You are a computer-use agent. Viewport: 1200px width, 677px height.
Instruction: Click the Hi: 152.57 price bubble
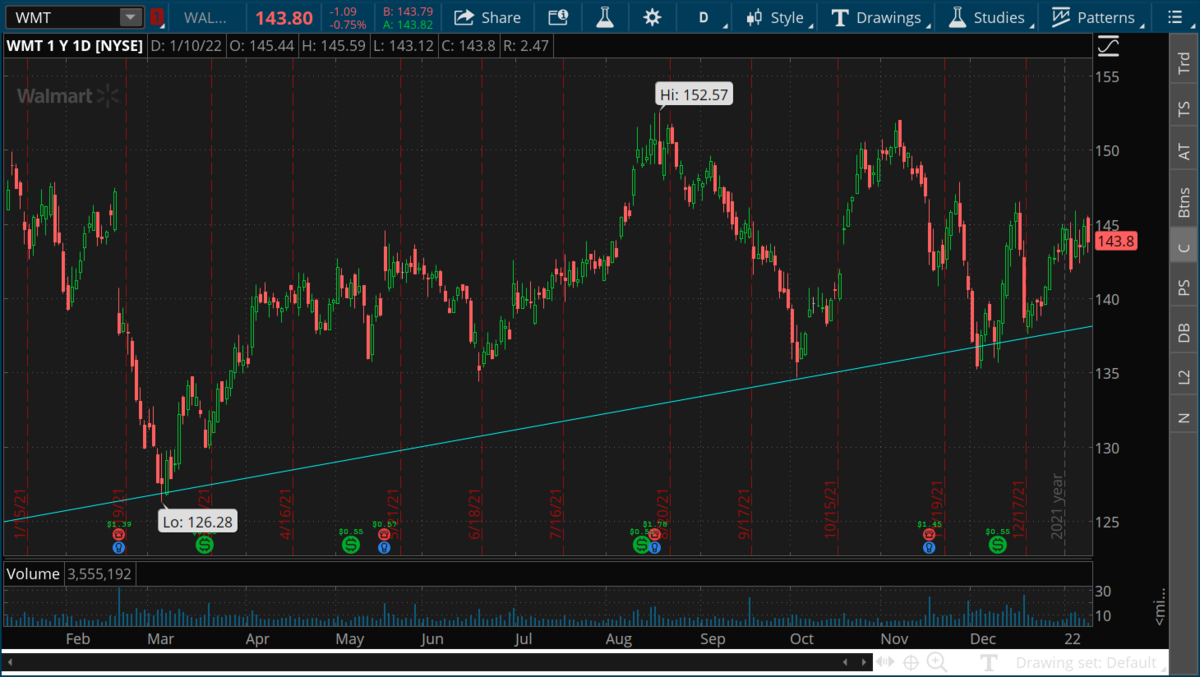[x=694, y=95]
